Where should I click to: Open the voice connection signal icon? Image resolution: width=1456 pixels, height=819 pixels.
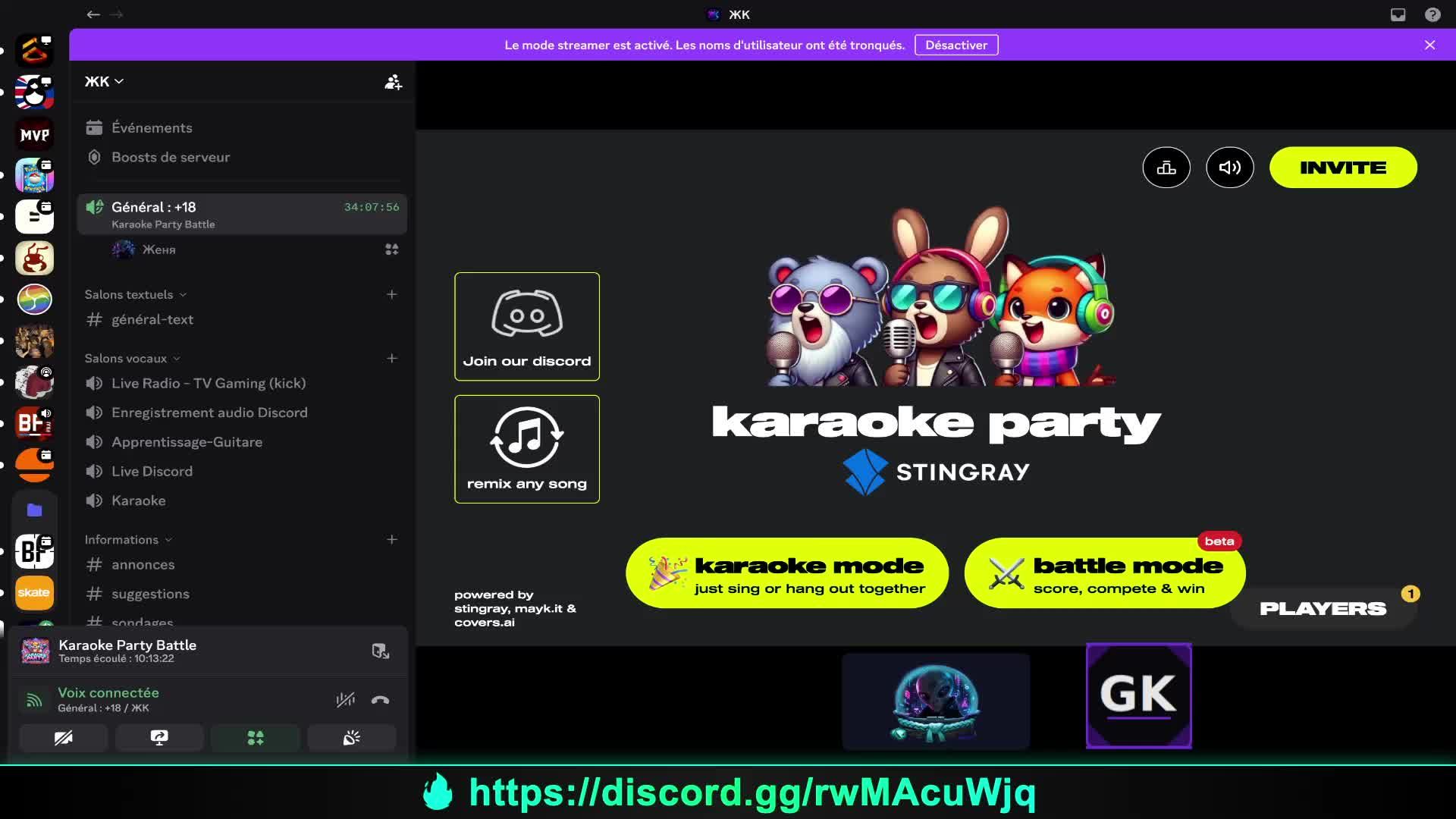click(x=34, y=700)
